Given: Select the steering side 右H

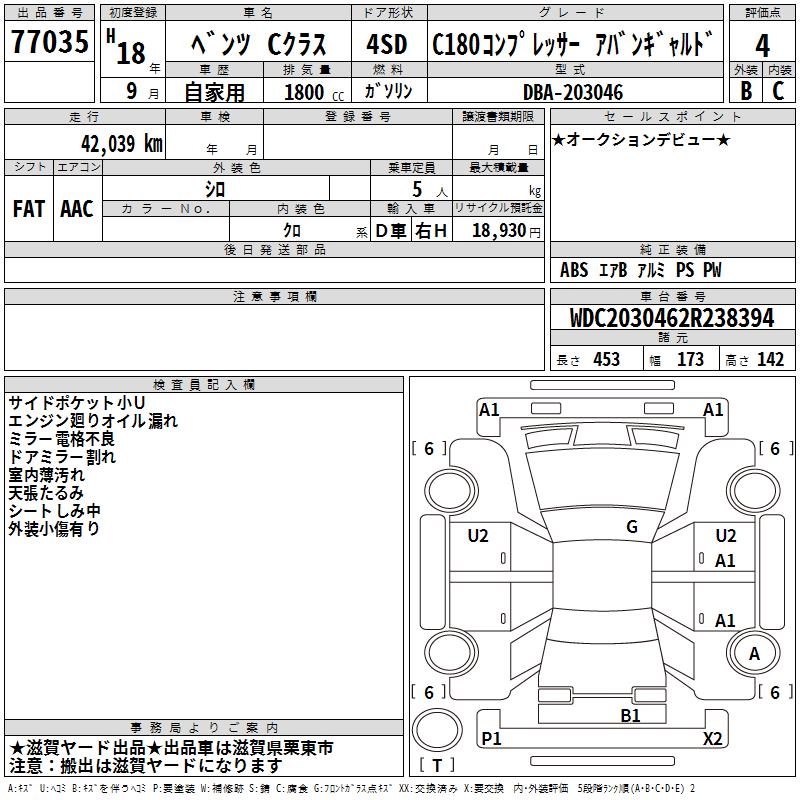Looking at the screenshot, I should (x=431, y=231).
